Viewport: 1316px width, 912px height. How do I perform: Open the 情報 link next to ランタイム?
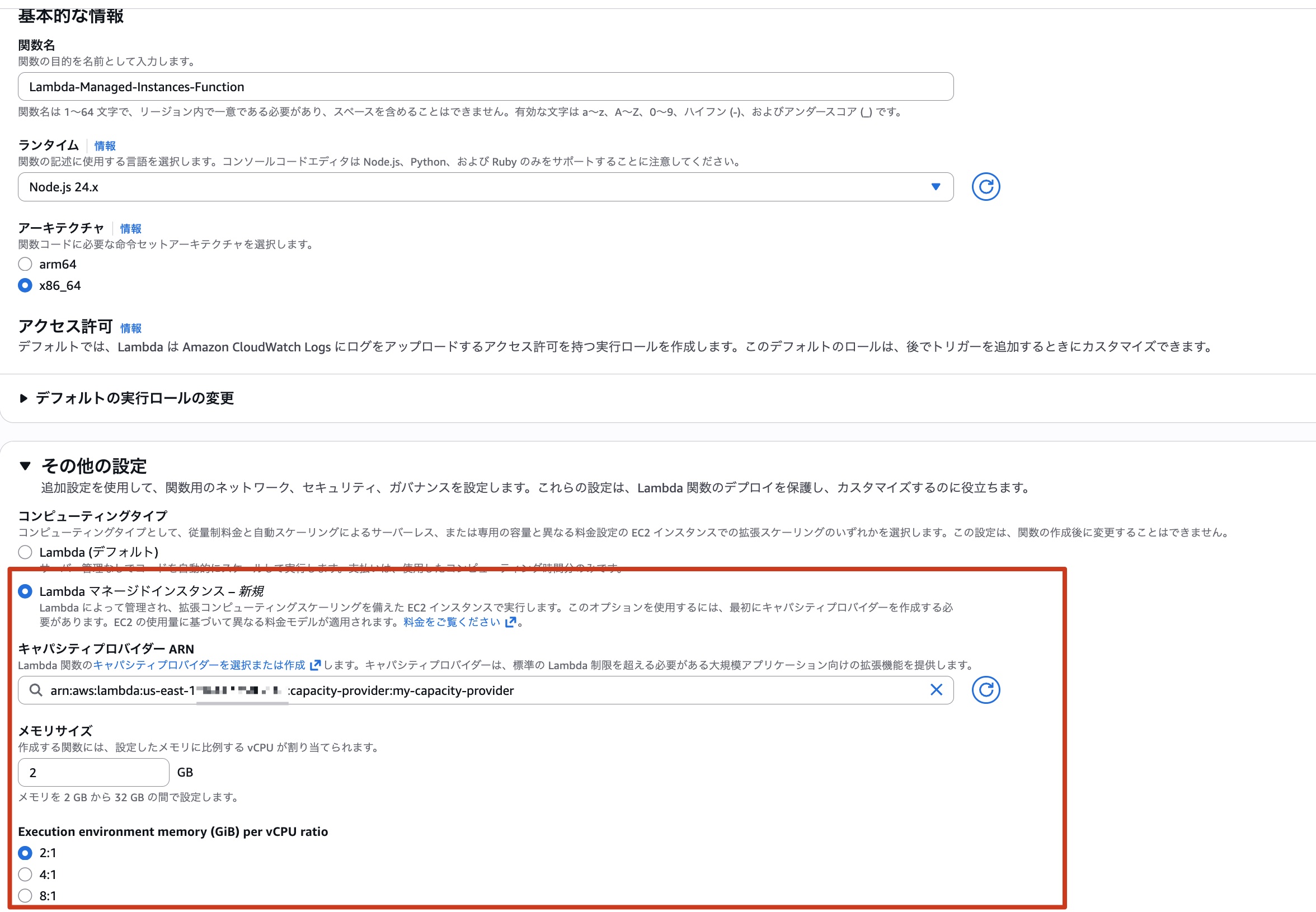[x=104, y=145]
